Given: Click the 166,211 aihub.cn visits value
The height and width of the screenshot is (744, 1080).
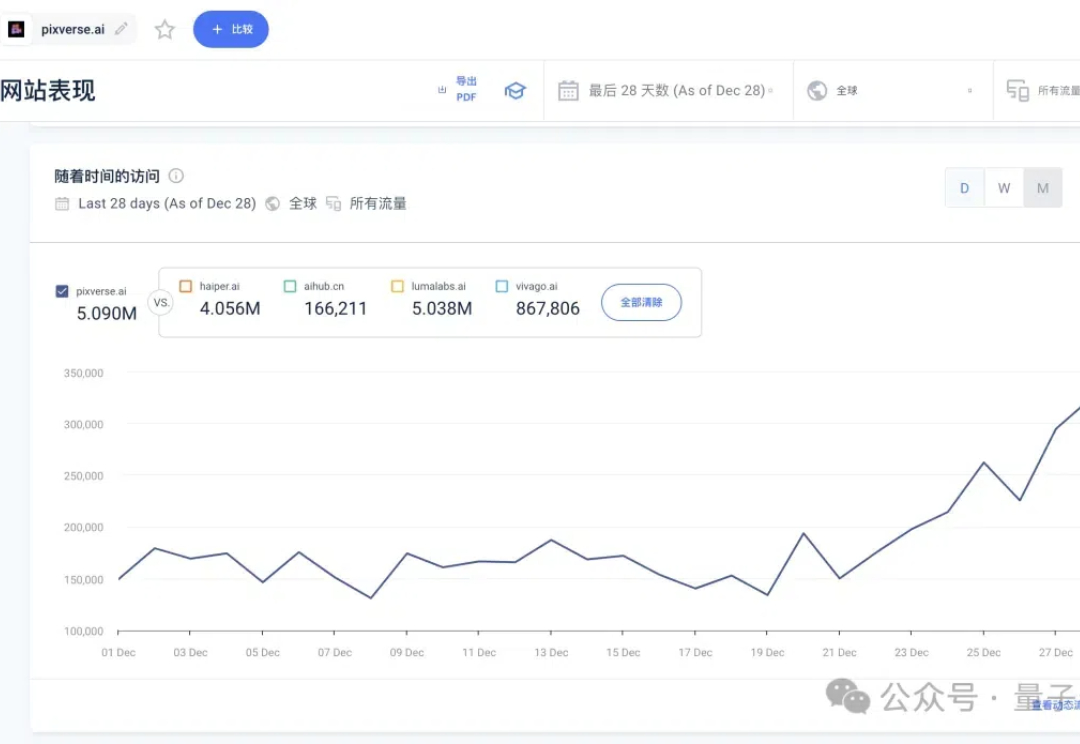Looking at the screenshot, I should coord(335,309).
